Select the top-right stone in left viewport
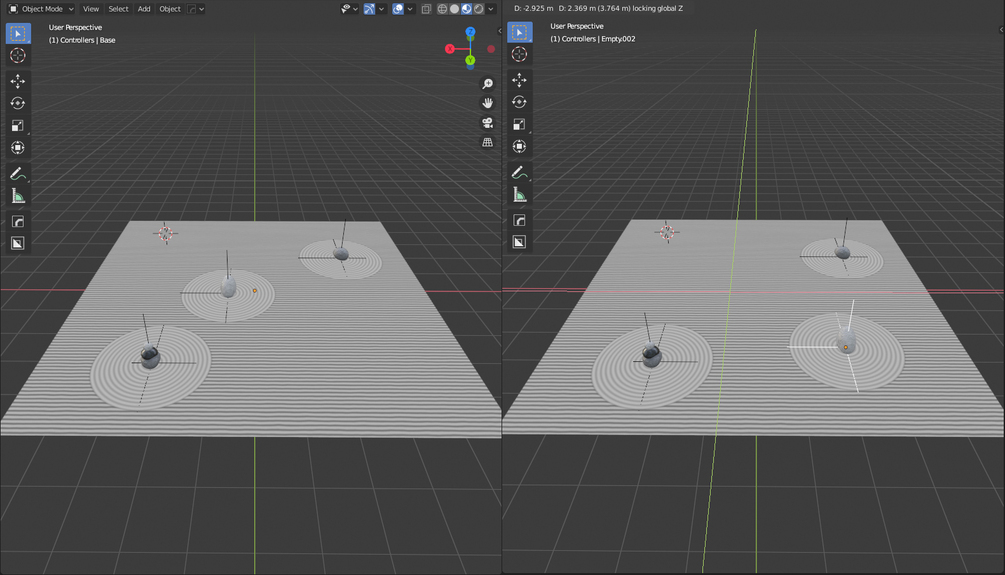 pyautogui.click(x=342, y=254)
